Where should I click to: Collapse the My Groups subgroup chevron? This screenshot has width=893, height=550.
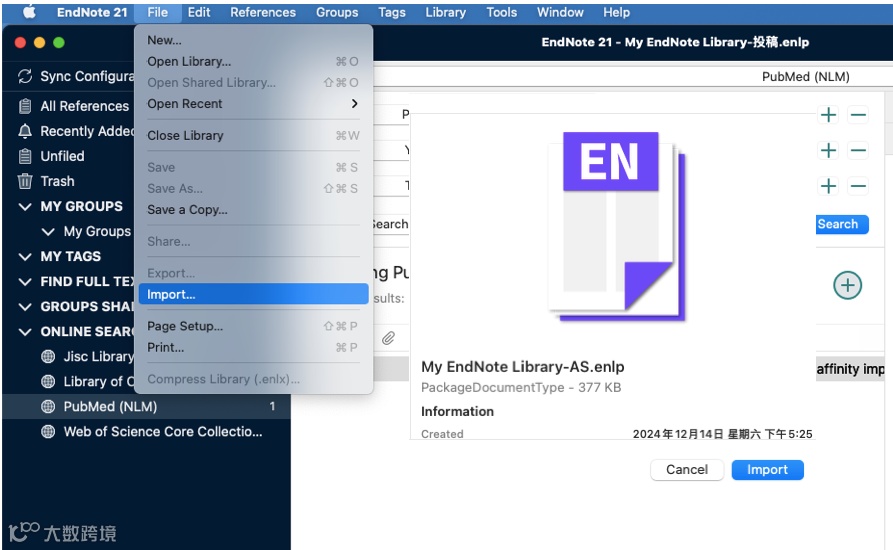[48, 232]
